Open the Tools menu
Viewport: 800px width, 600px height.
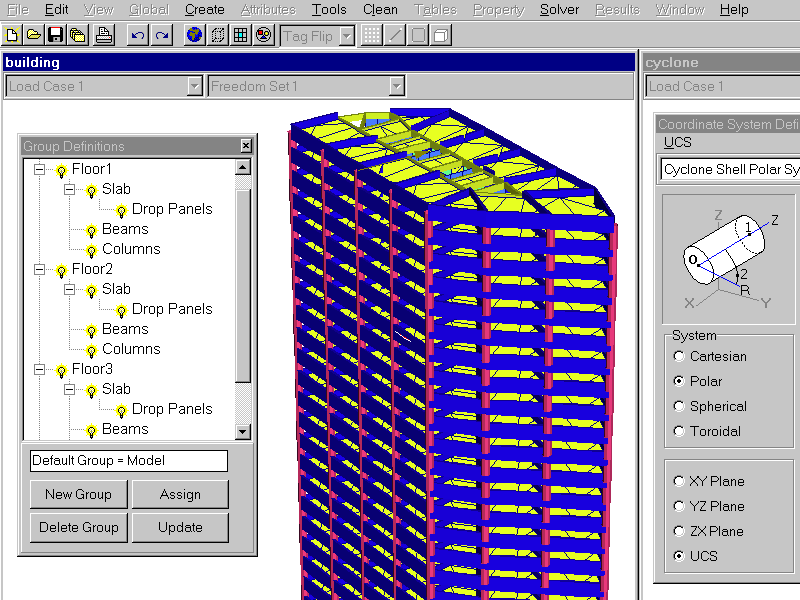pyautogui.click(x=329, y=10)
